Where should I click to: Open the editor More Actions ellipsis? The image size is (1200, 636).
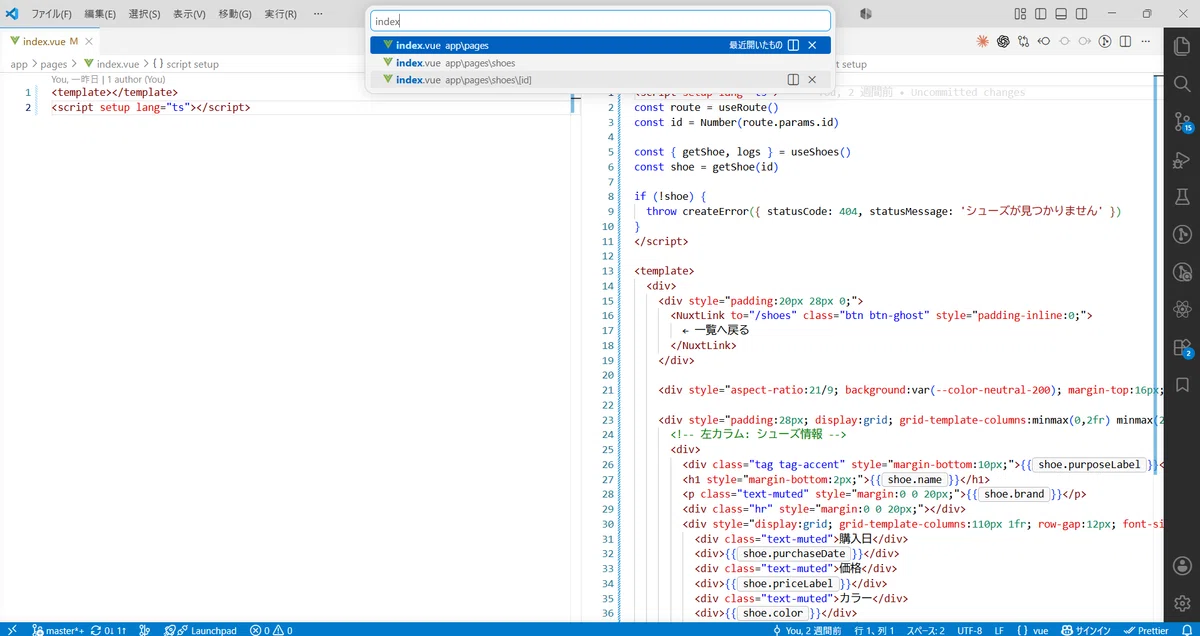[x=1146, y=41]
